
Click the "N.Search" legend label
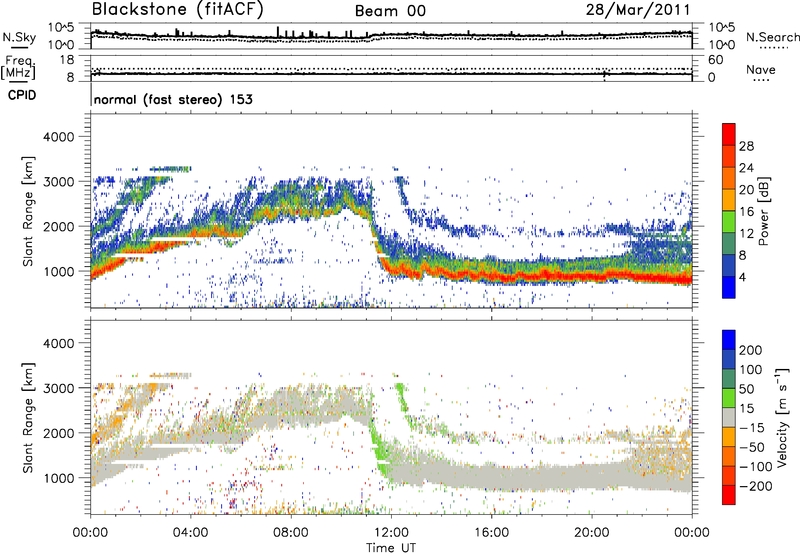(772, 37)
